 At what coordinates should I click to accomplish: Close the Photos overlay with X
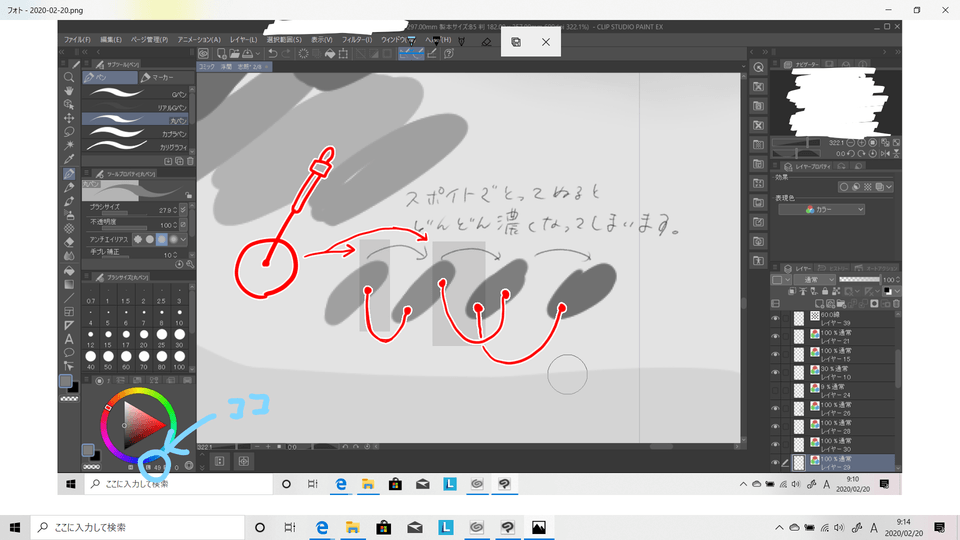546,42
